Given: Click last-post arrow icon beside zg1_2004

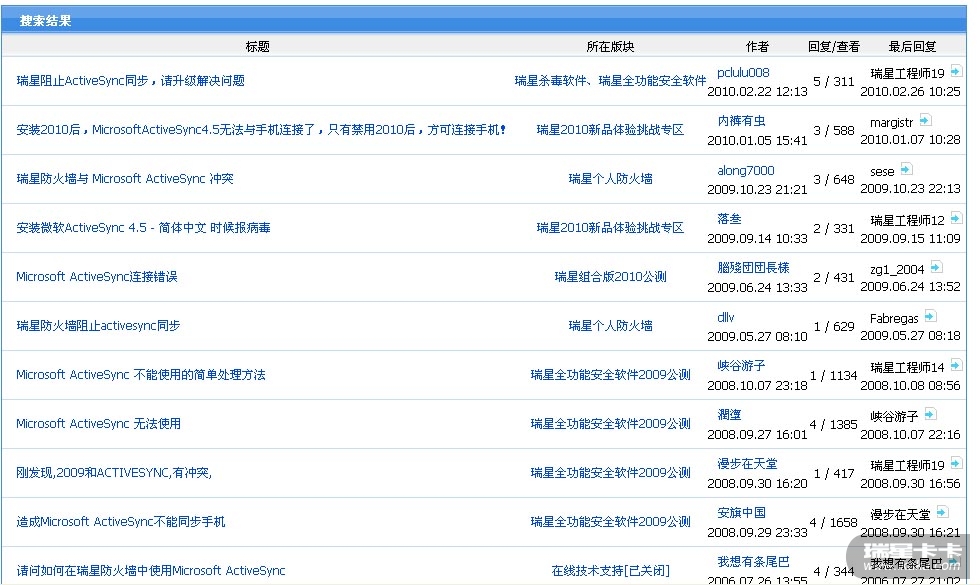Looking at the screenshot, I should [x=936, y=268].
